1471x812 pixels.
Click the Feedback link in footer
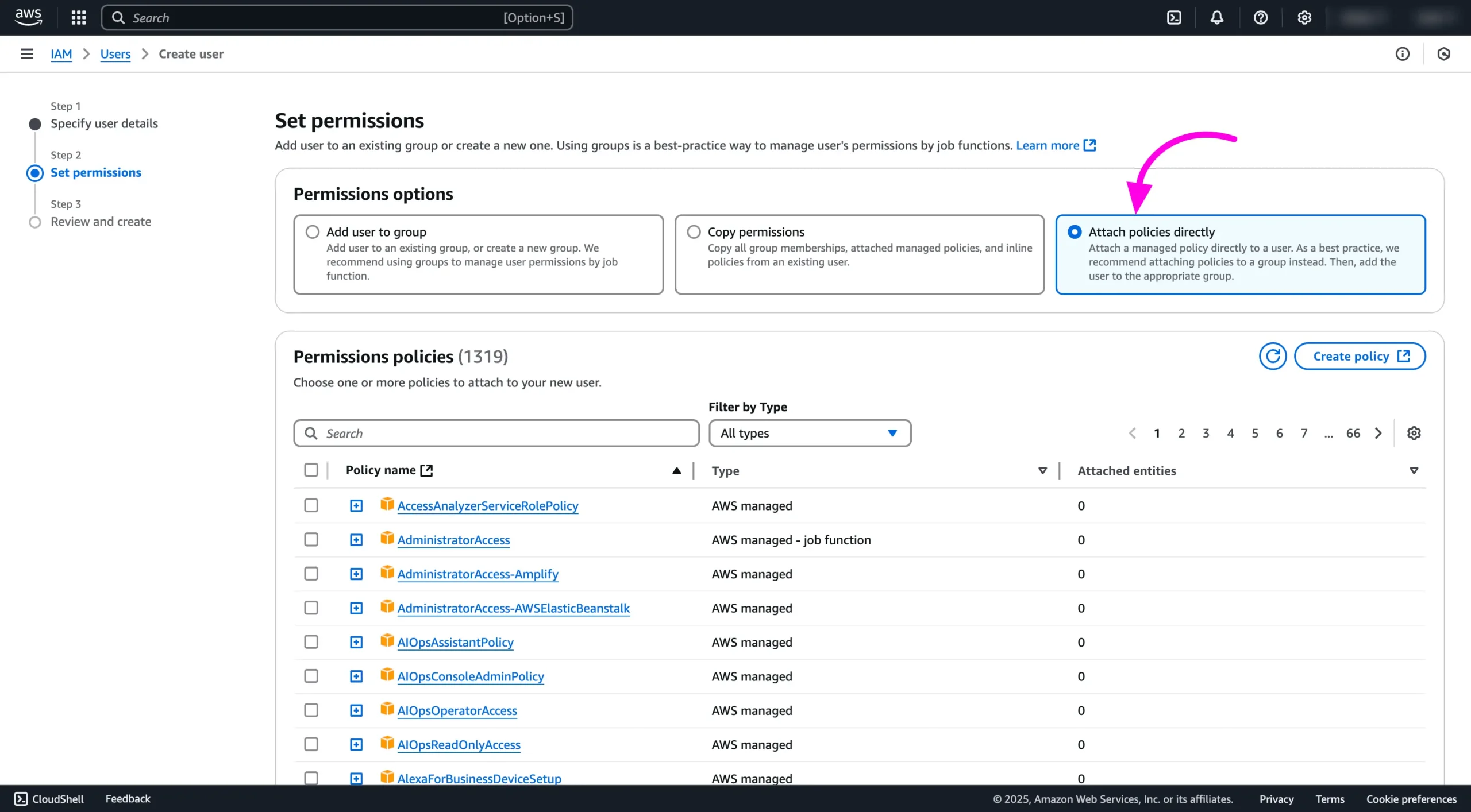point(128,799)
